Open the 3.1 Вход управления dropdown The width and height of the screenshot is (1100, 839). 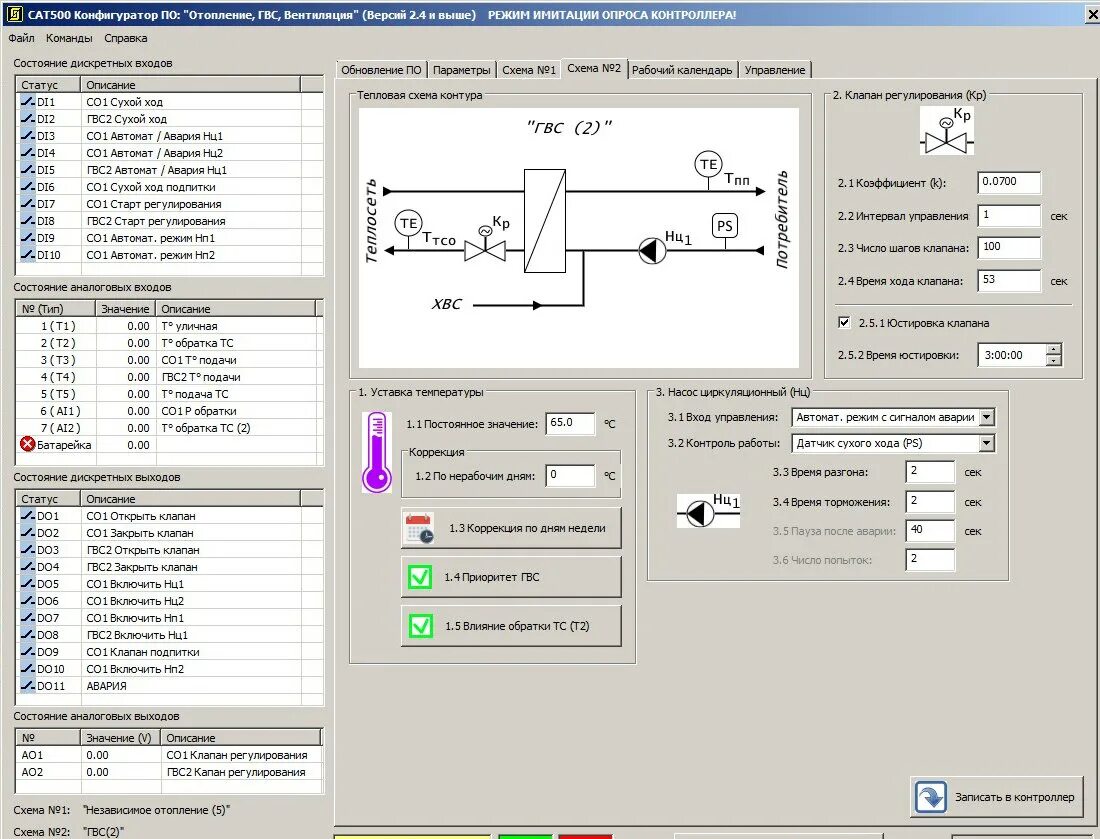click(x=987, y=417)
